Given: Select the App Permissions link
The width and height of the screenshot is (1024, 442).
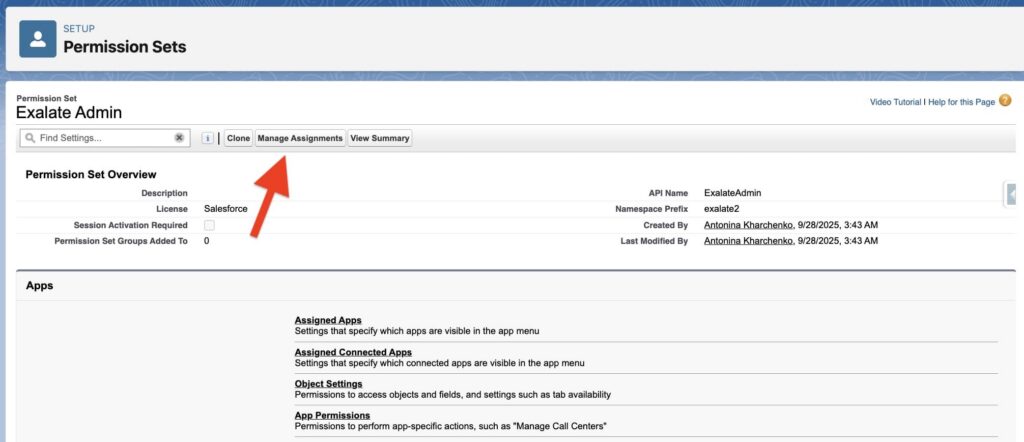Looking at the screenshot, I should point(332,415).
